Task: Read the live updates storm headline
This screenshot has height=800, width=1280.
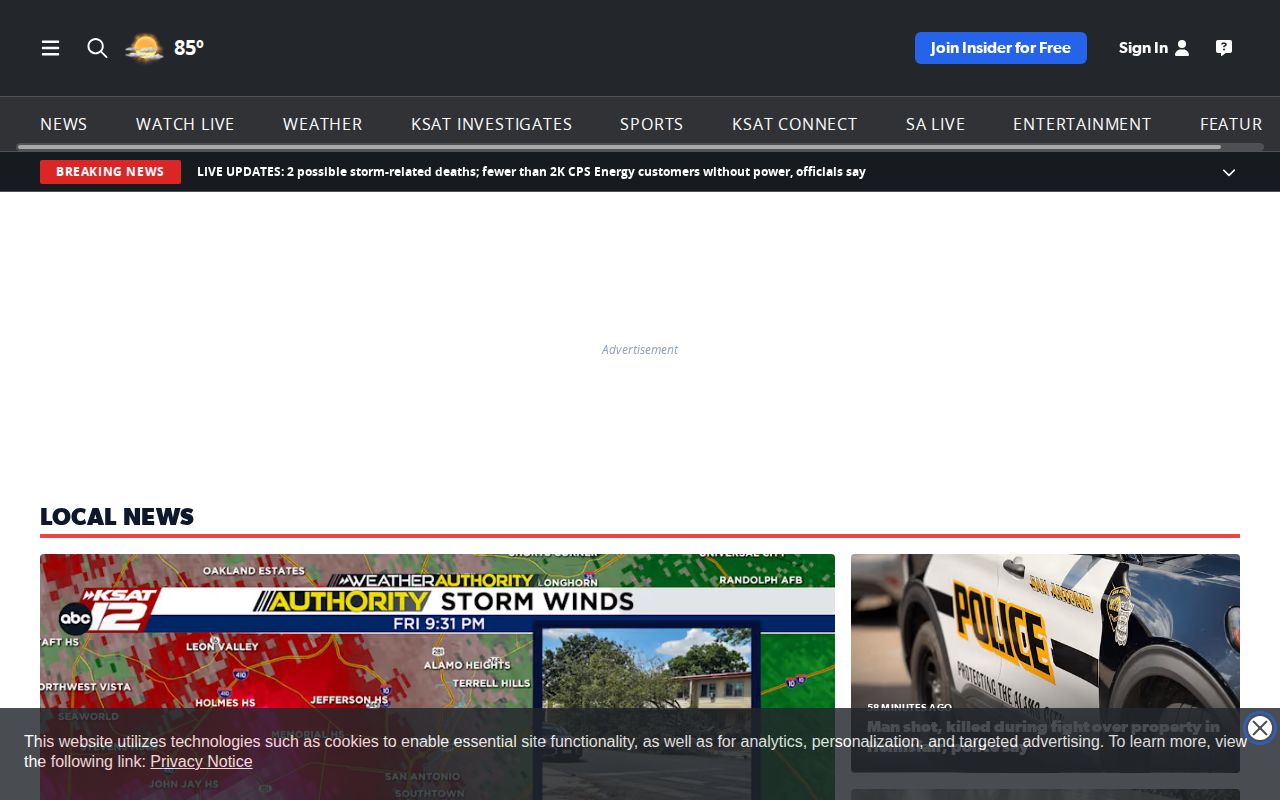Action: pyautogui.click(x=531, y=172)
